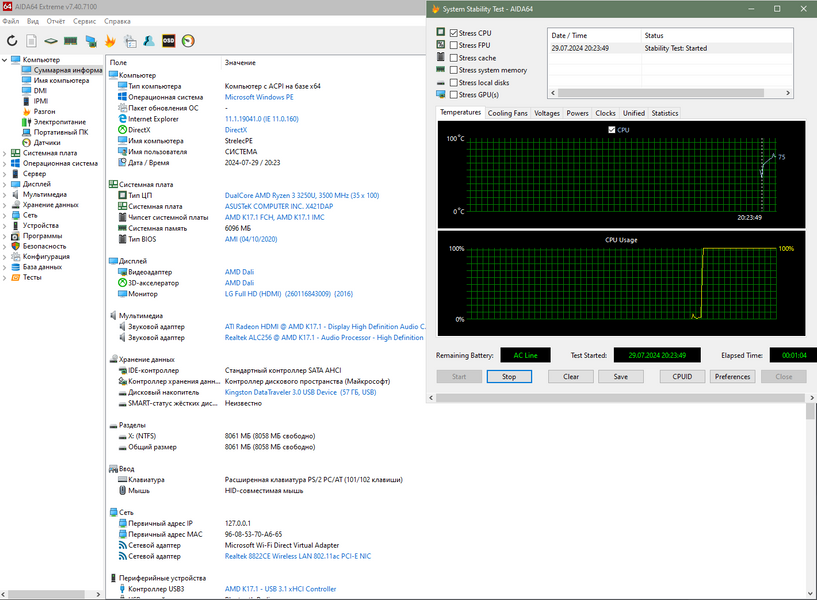
Task: Click the status log horizontal scrollbar
Action: [x=671, y=93]
